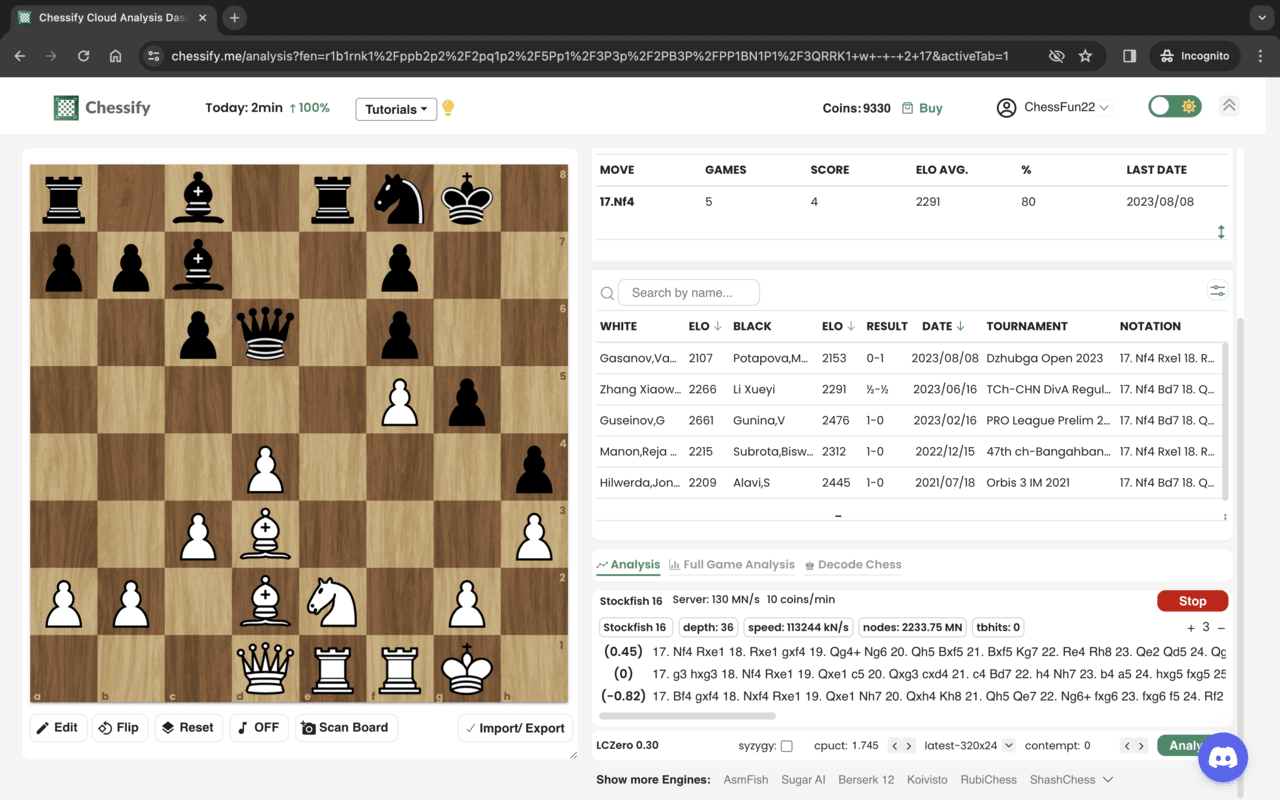Open a new browser tab

[234, 18]
